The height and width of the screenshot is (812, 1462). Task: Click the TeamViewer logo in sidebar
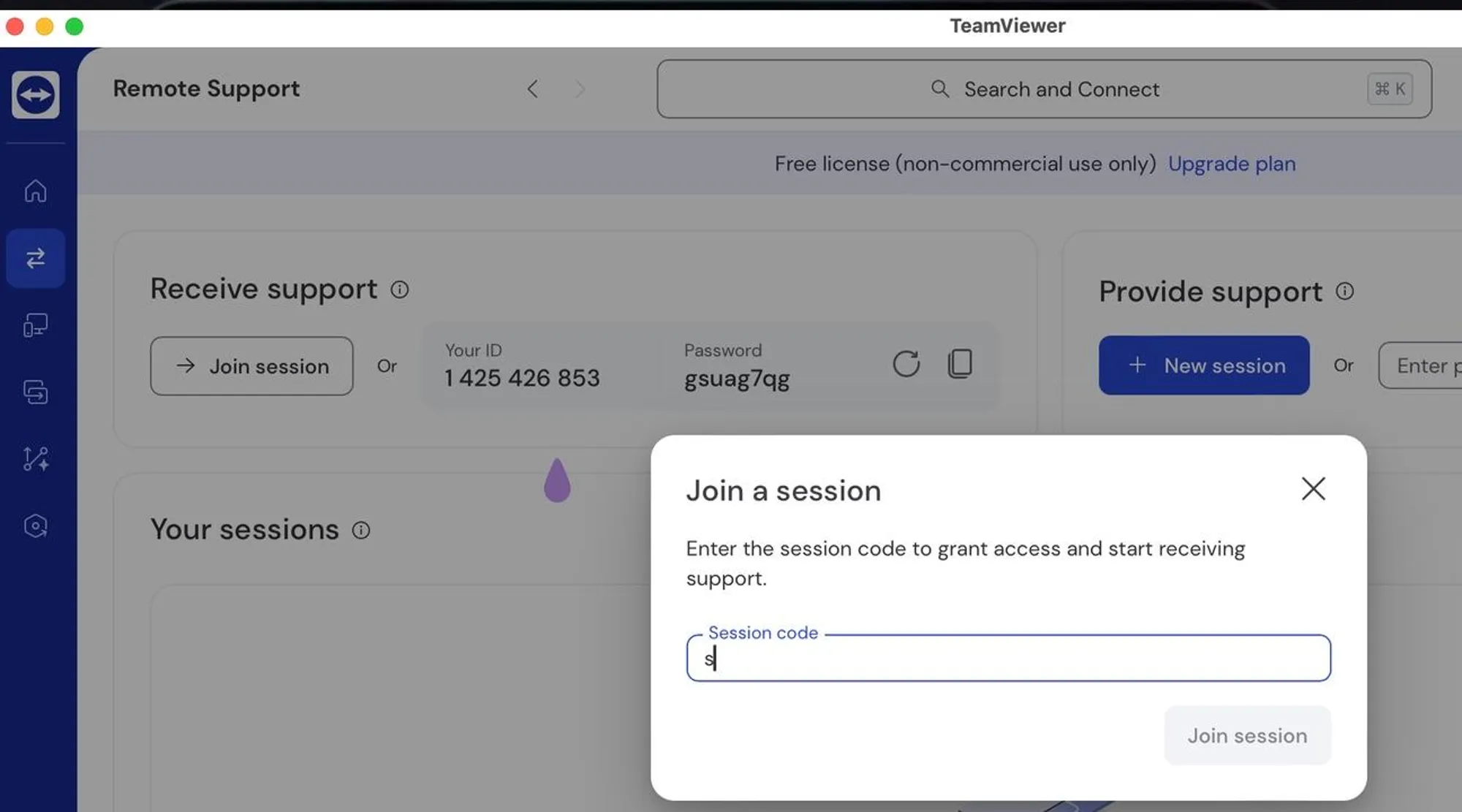tap(35, 94)
